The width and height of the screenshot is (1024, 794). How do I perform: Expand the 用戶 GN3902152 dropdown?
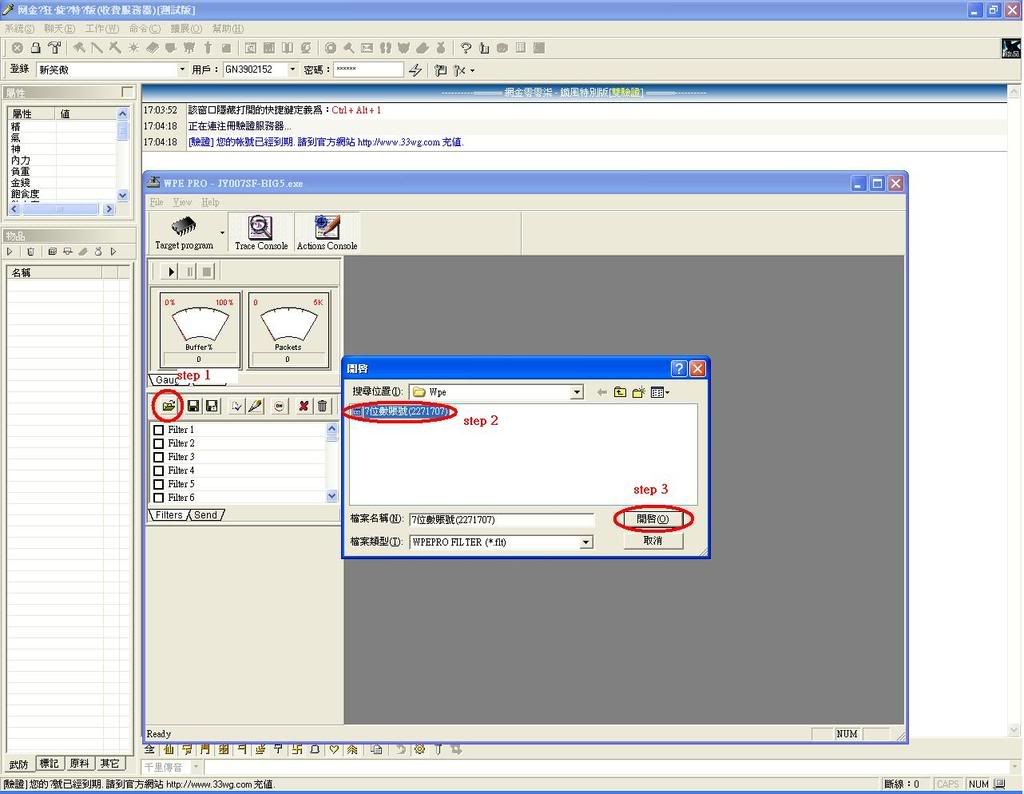click(x=292, y=70)
